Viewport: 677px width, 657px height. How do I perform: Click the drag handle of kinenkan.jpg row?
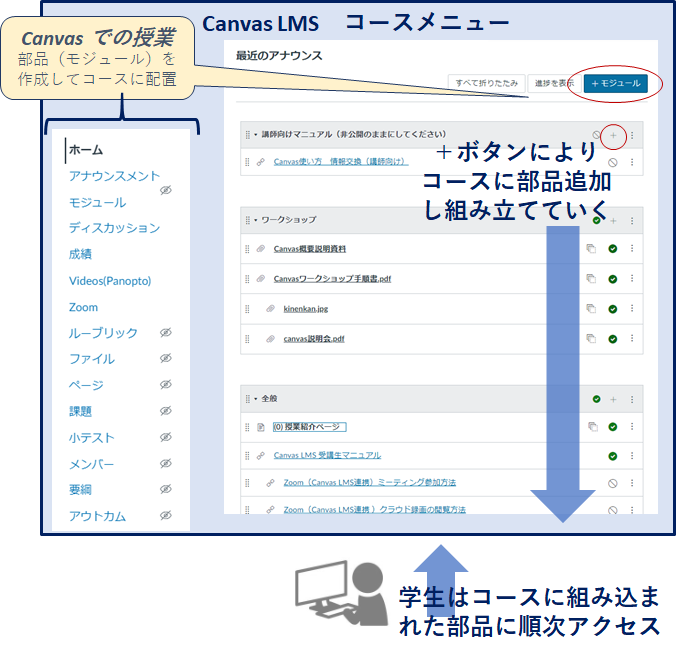click(x=247, y=309)
